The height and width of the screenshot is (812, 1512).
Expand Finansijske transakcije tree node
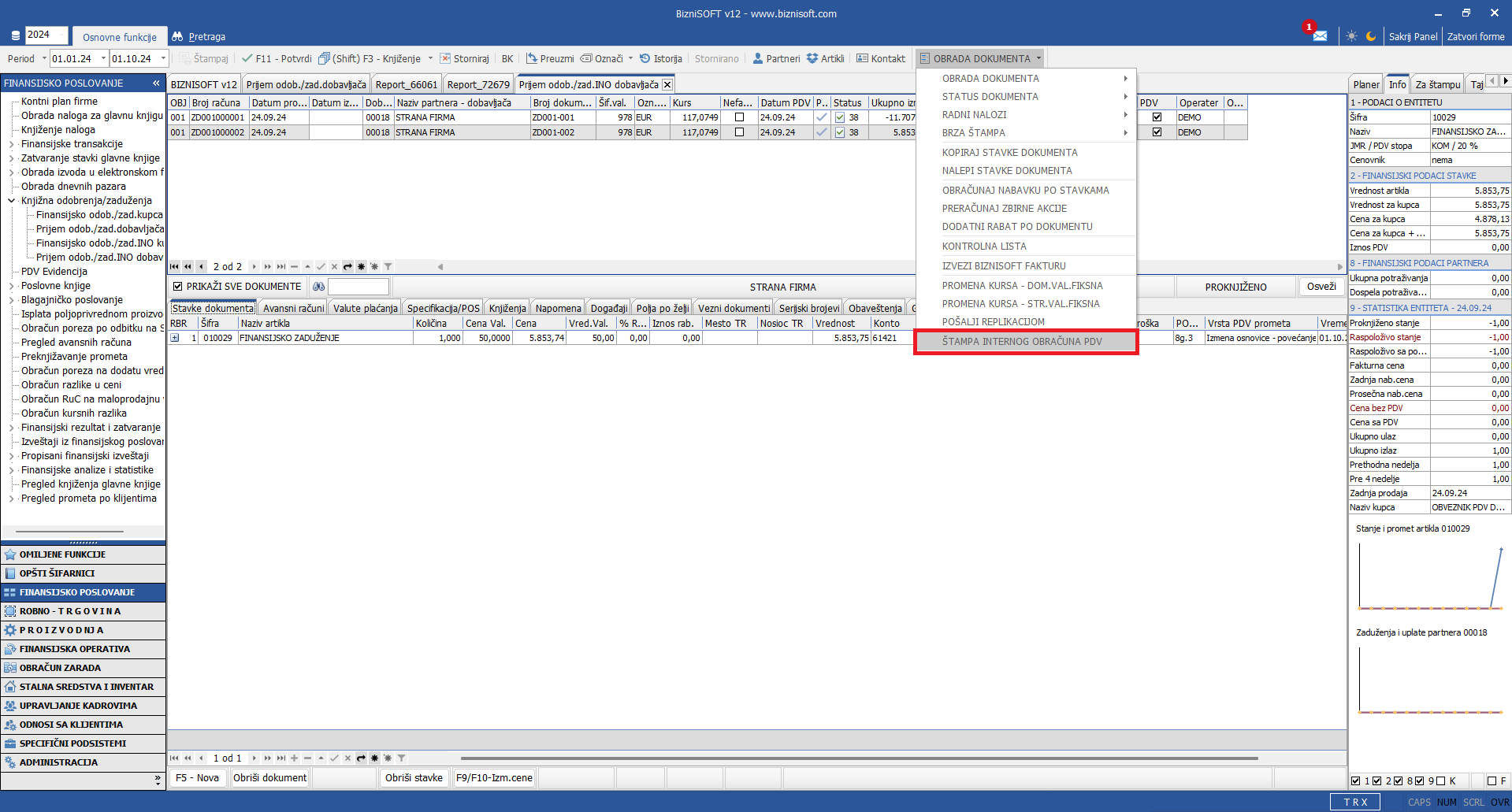pyautogui.click(x=12, y=144)
